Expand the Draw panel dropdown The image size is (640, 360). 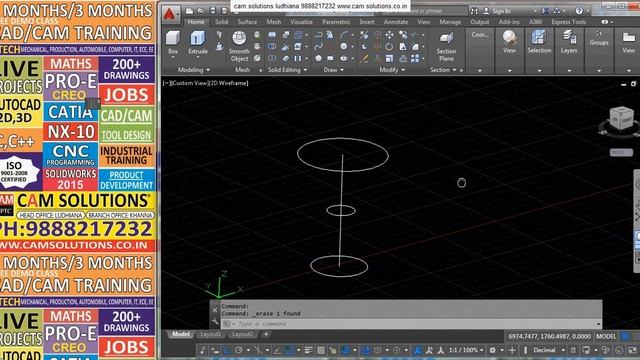[x=333, y=70]
